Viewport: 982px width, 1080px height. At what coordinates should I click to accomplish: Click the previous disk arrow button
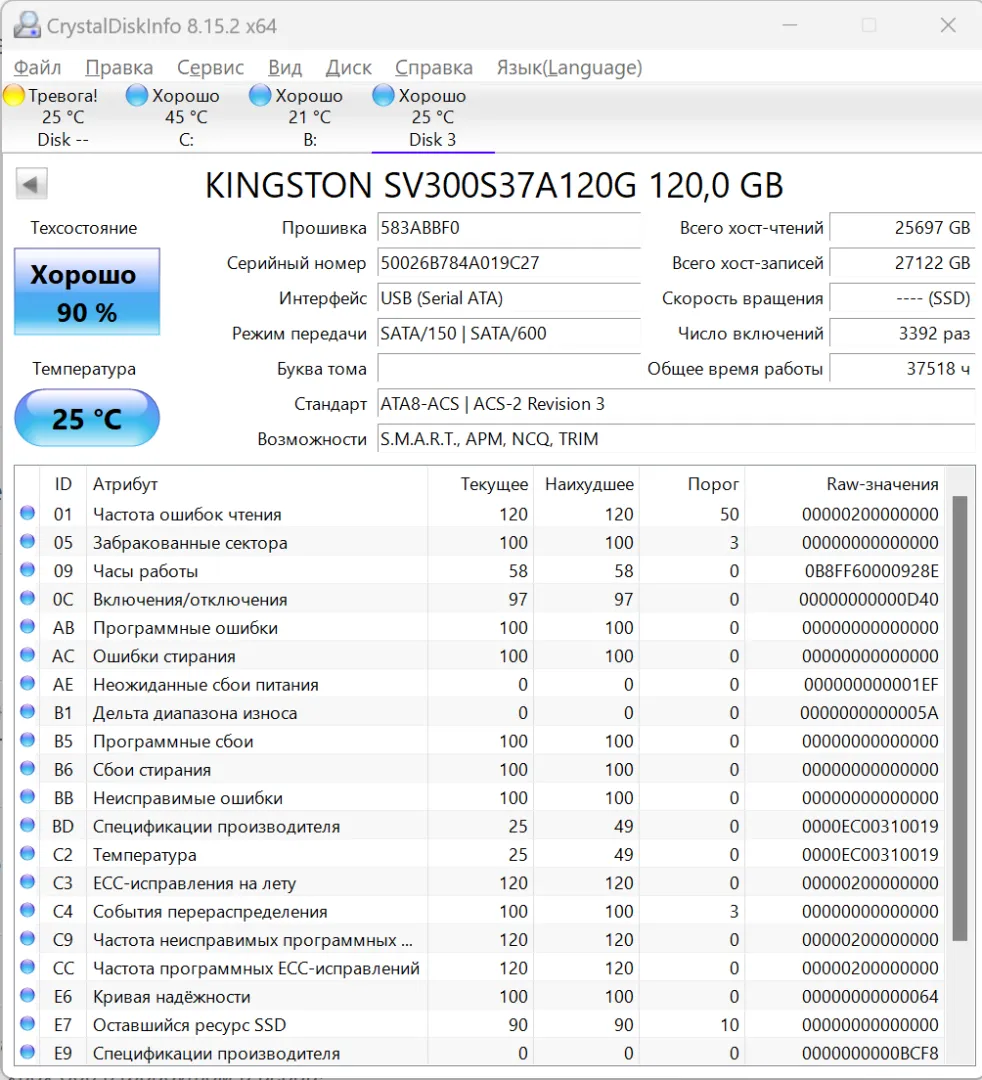(31, 184)
